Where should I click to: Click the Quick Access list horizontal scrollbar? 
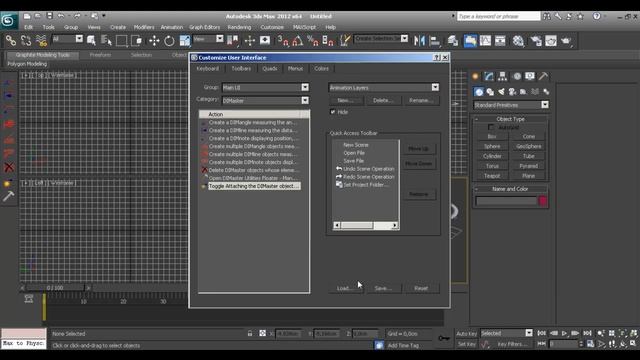click(366, 225)
